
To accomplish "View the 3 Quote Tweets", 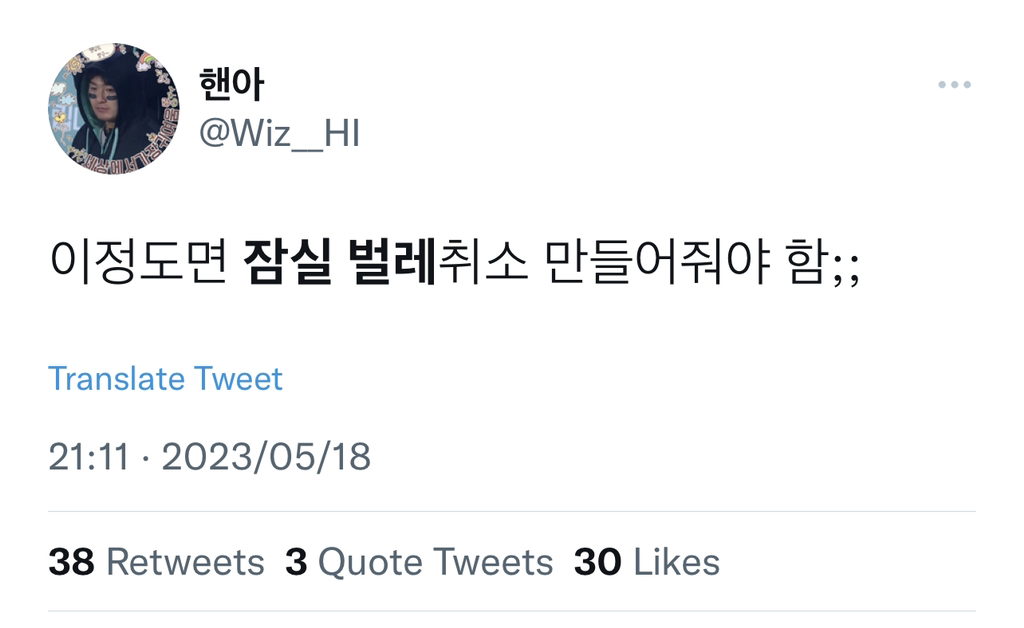I will pos(419,562).
